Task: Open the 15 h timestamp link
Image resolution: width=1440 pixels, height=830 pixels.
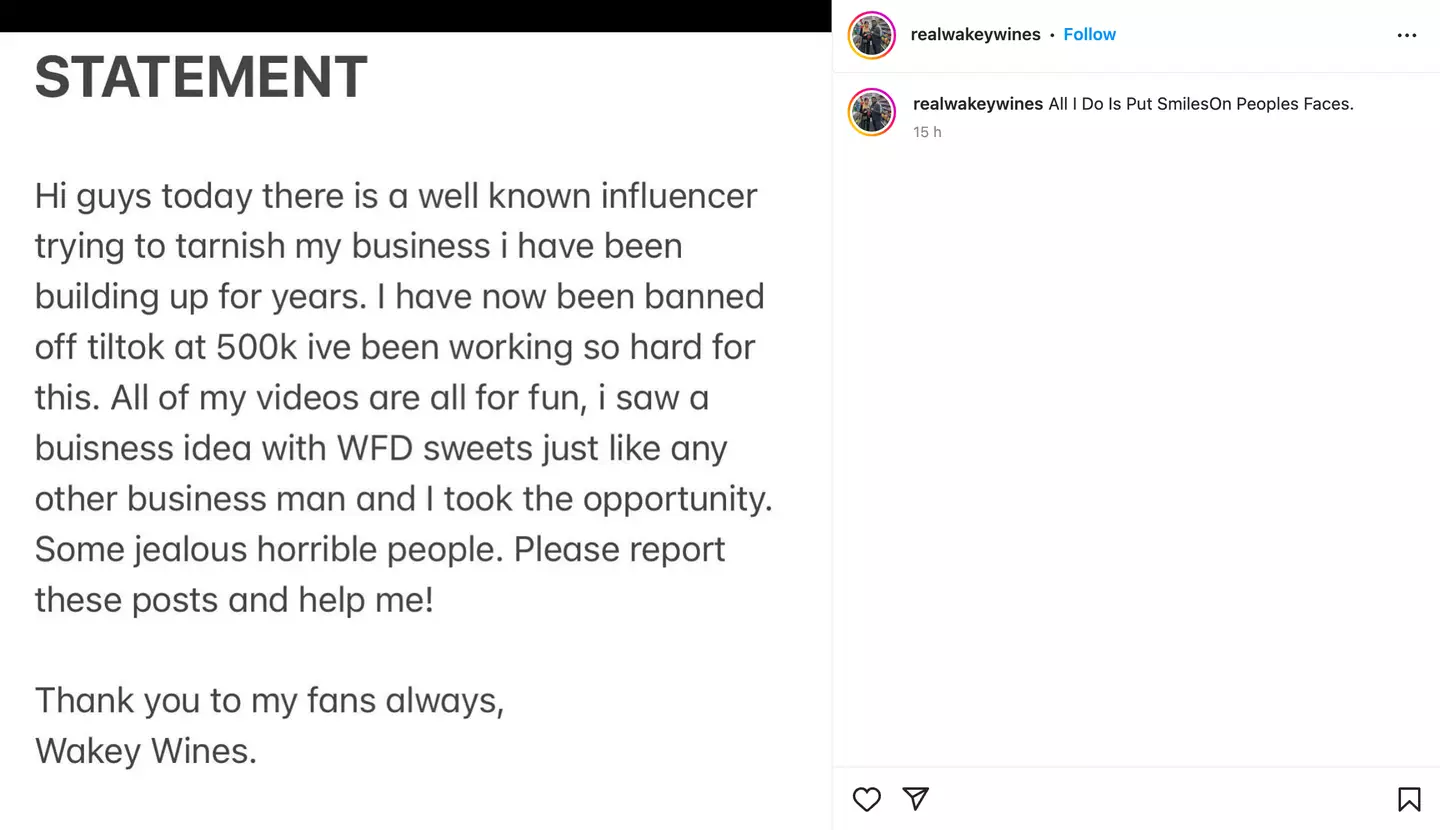Action: pos(927,131)
